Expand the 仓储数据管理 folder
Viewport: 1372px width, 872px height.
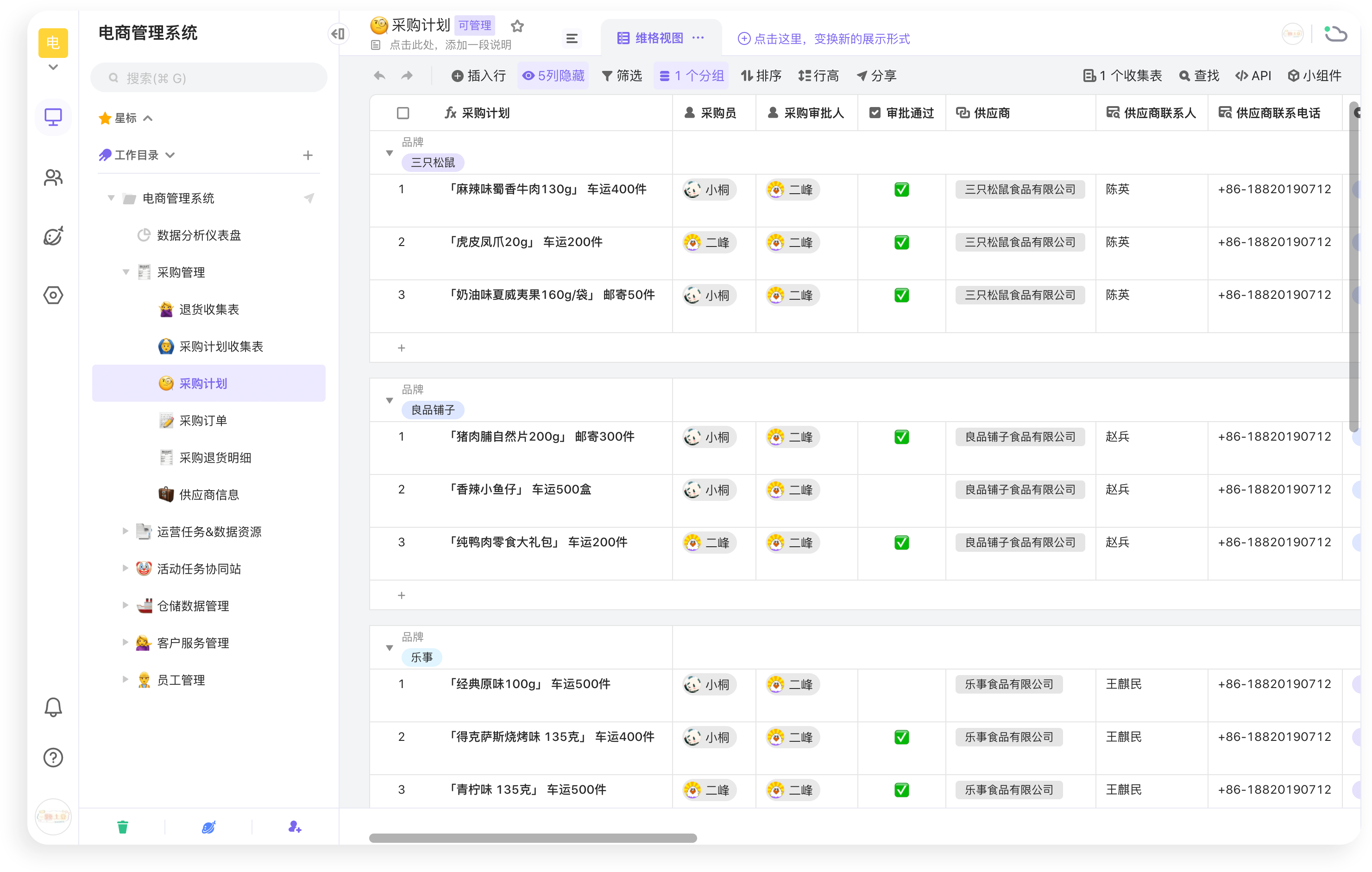point(126,605)
